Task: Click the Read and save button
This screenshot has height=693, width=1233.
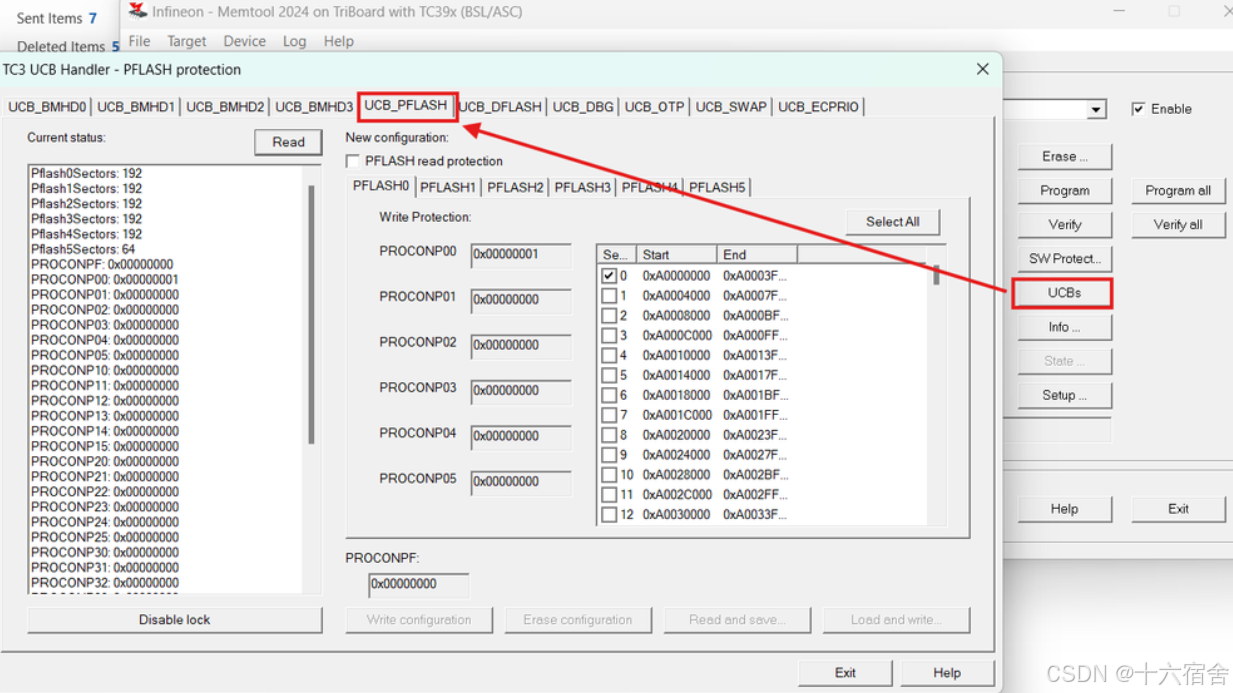Action: (x=737, y=620)
